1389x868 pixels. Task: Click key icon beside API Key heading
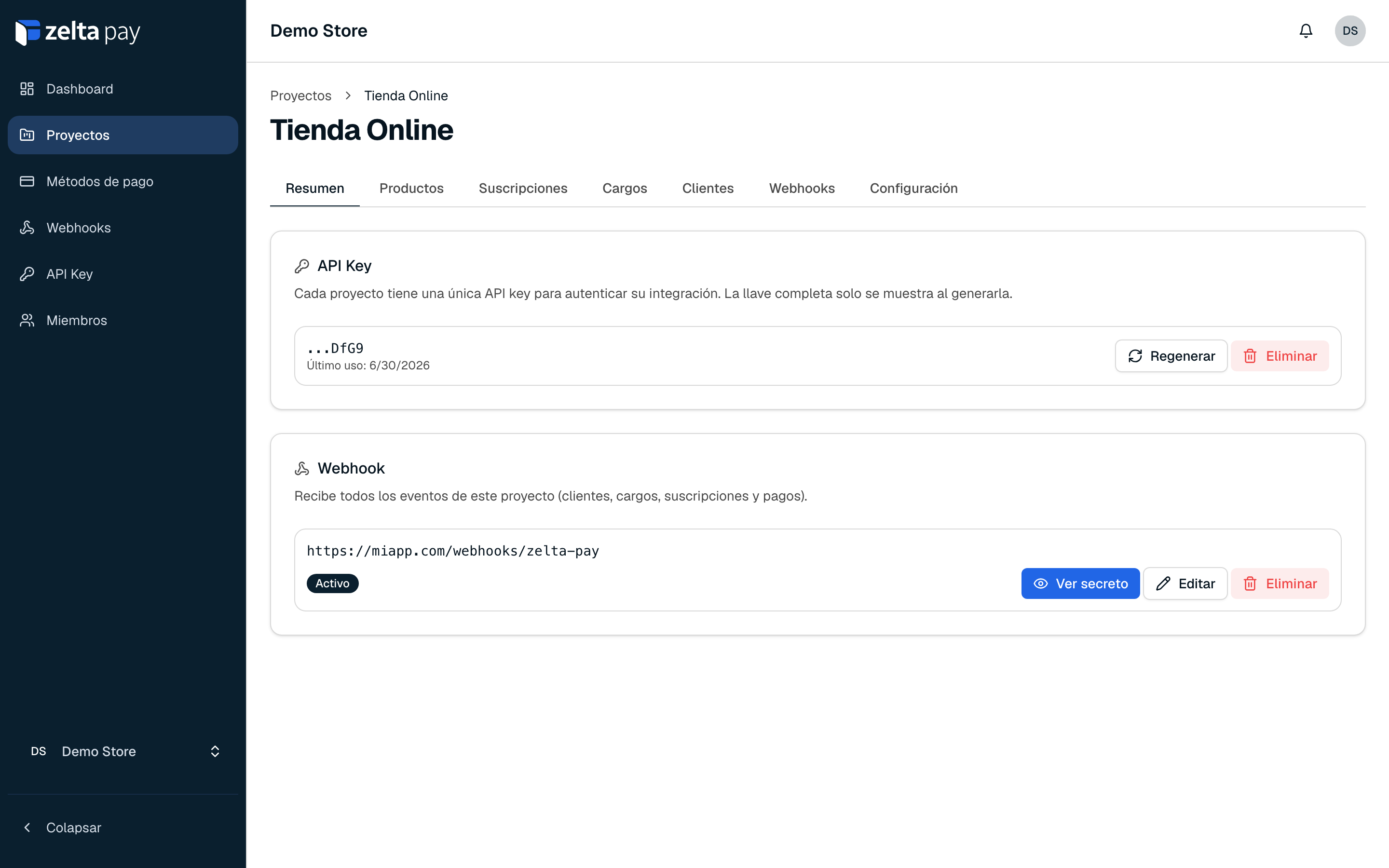point(302,266)
